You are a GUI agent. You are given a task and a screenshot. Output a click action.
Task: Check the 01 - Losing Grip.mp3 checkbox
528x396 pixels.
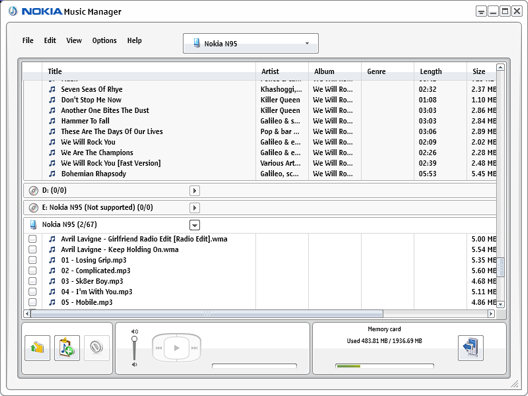(32, 260)
